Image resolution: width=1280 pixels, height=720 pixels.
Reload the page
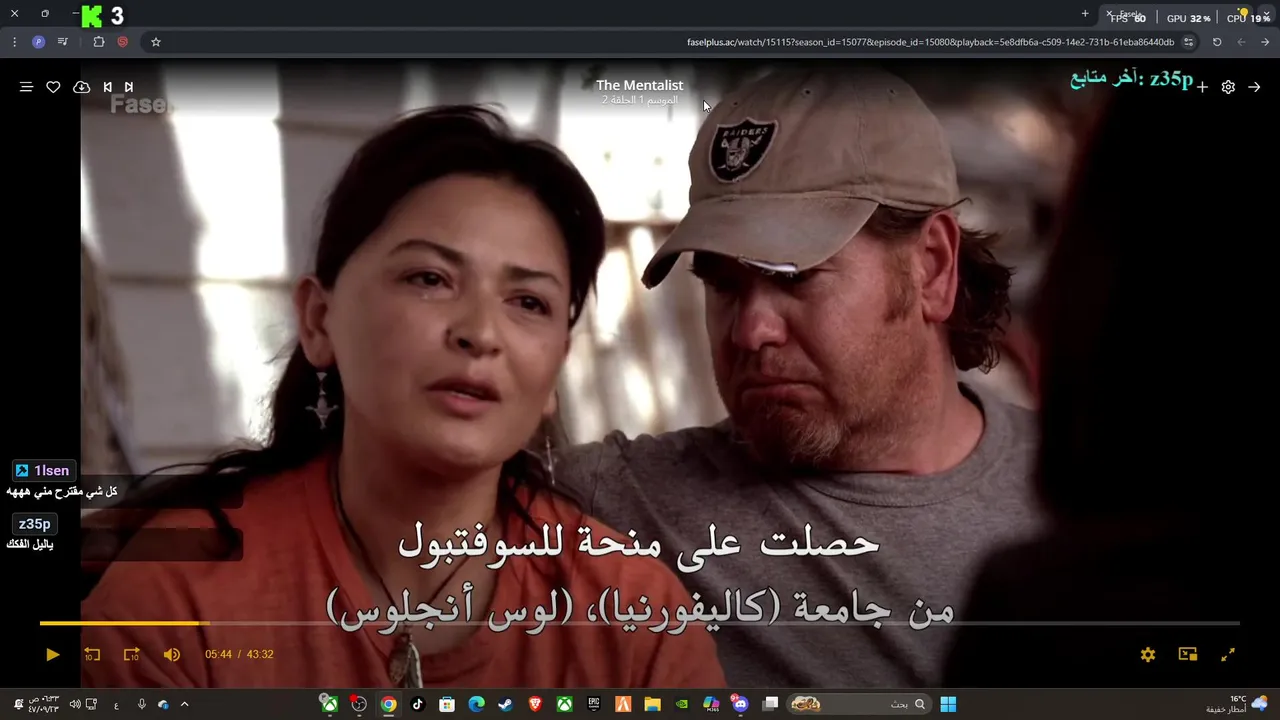pyautogui.click(x=1217, y=42)
